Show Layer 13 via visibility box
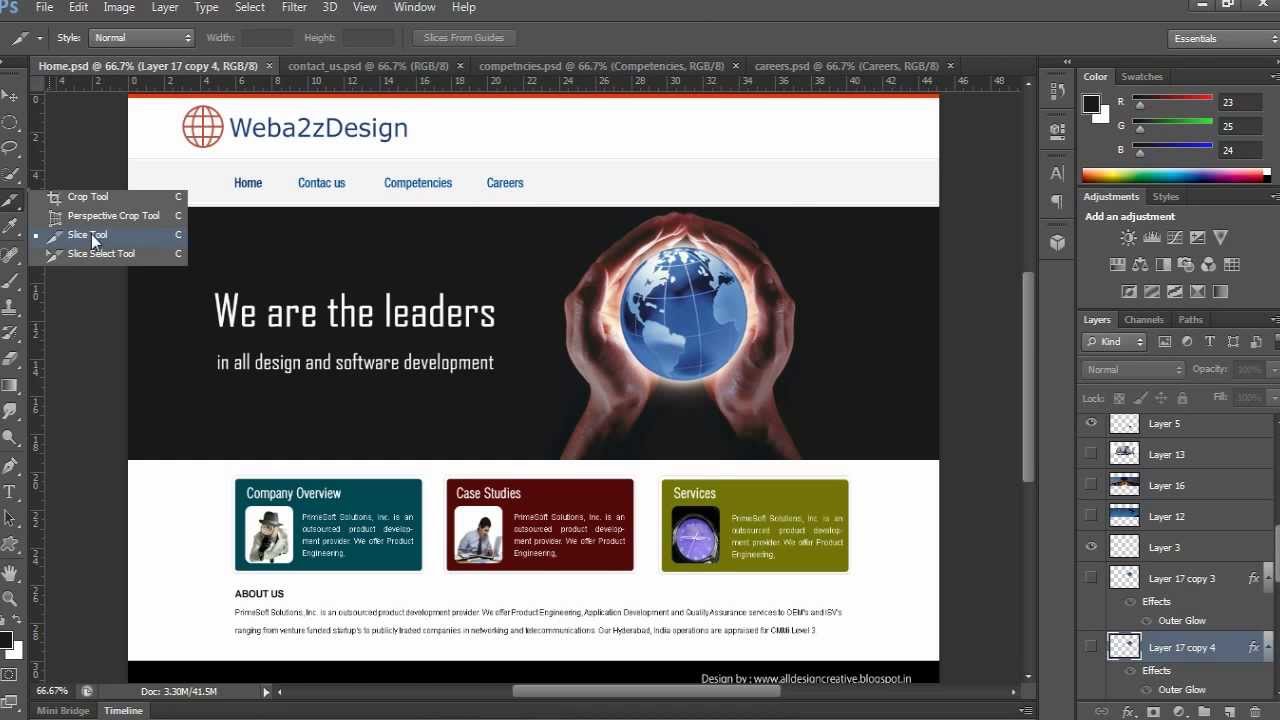1280x720 pixels. [1091, 454]
